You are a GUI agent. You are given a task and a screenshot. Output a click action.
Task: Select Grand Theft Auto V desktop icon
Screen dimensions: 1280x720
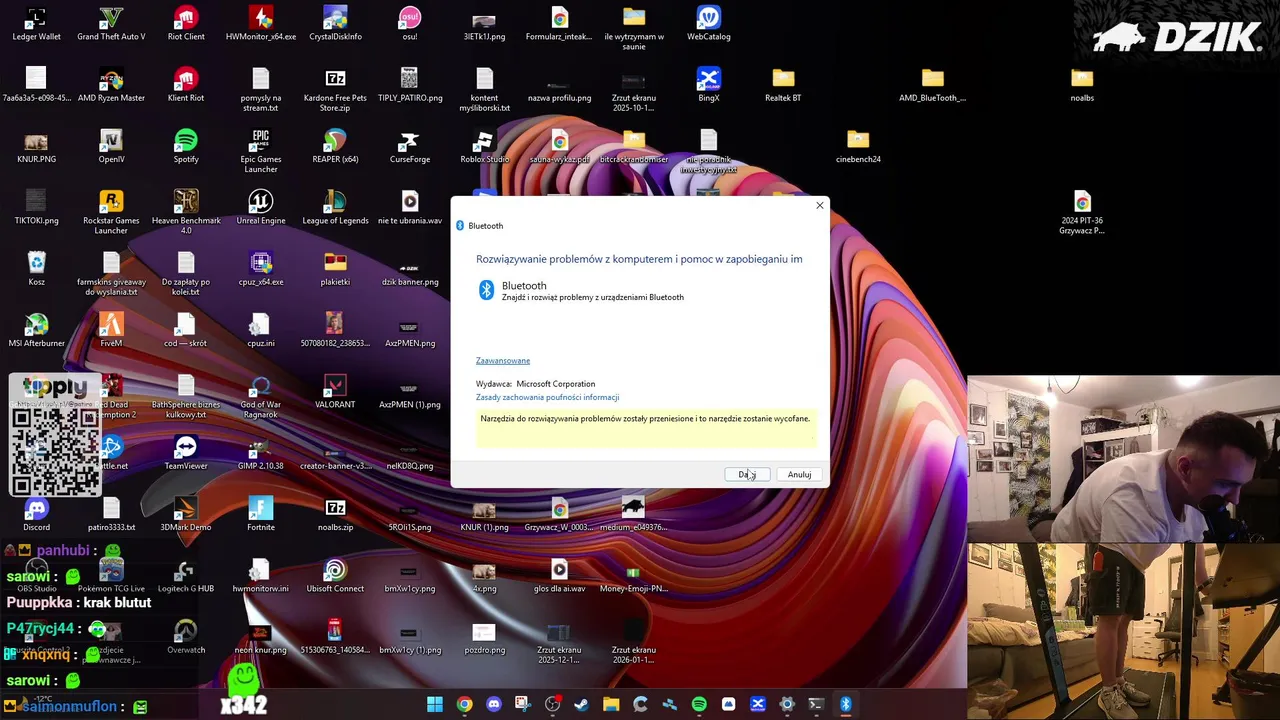click(111, 24)
